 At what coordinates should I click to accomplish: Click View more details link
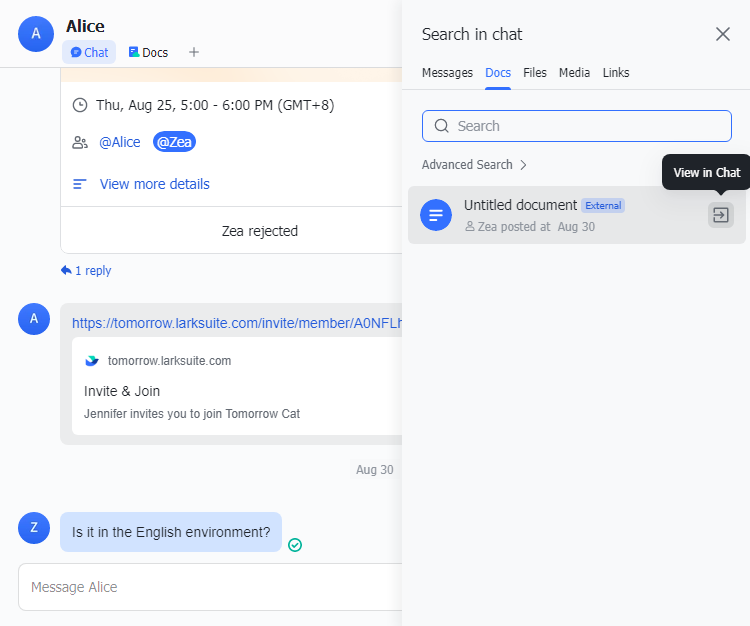click(x=154, y=184)
